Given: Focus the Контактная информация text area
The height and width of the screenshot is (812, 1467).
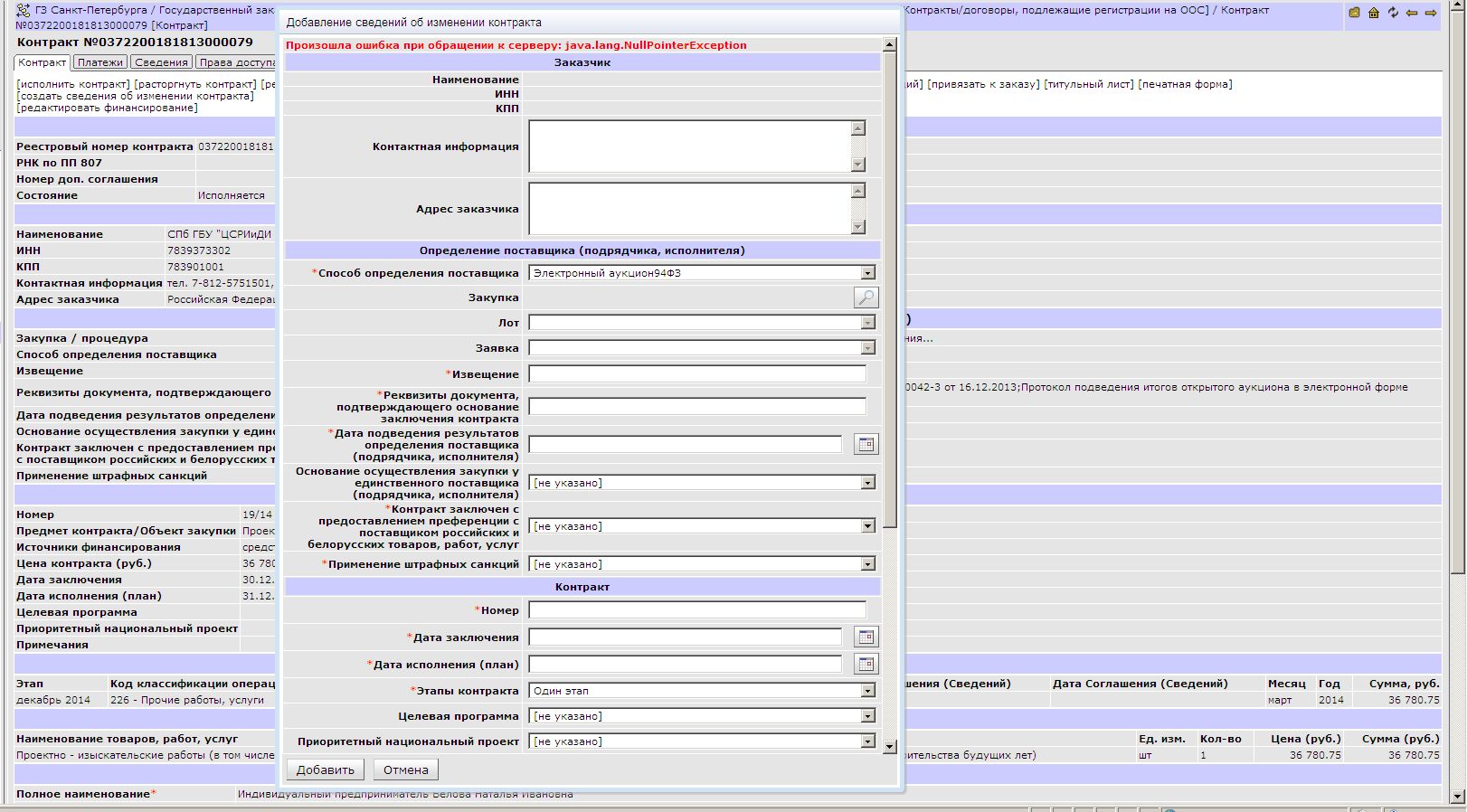Looking at the screenshot, I should 691,146.
